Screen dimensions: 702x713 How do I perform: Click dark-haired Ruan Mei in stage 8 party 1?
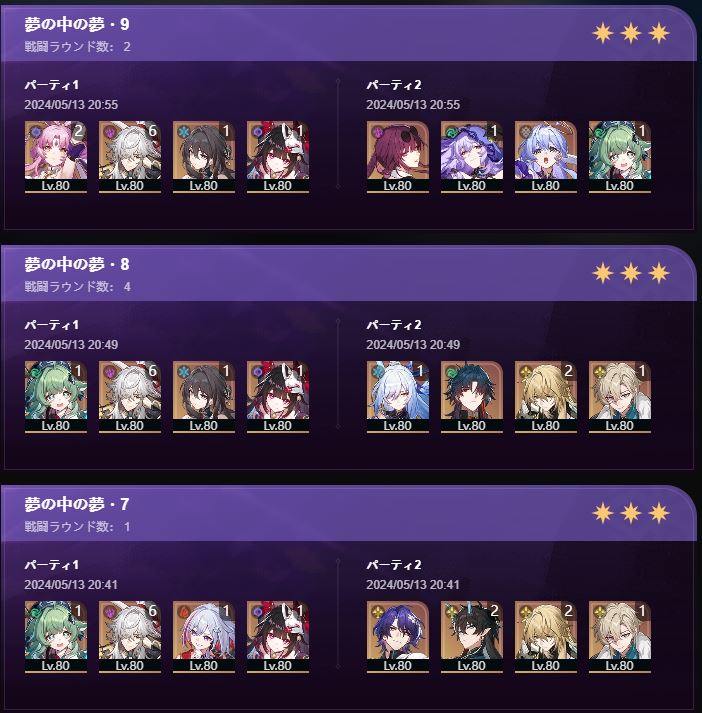click(x=204, y=397)
